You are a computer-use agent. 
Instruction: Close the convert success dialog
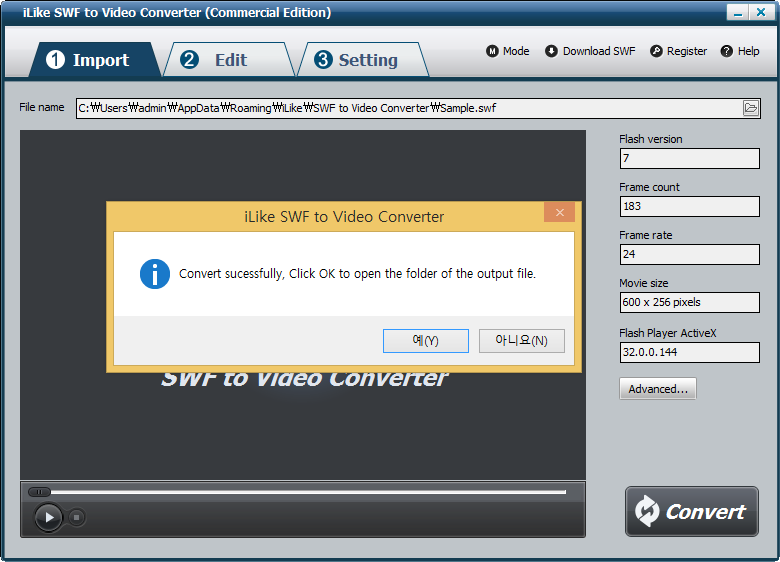[560, 212]
